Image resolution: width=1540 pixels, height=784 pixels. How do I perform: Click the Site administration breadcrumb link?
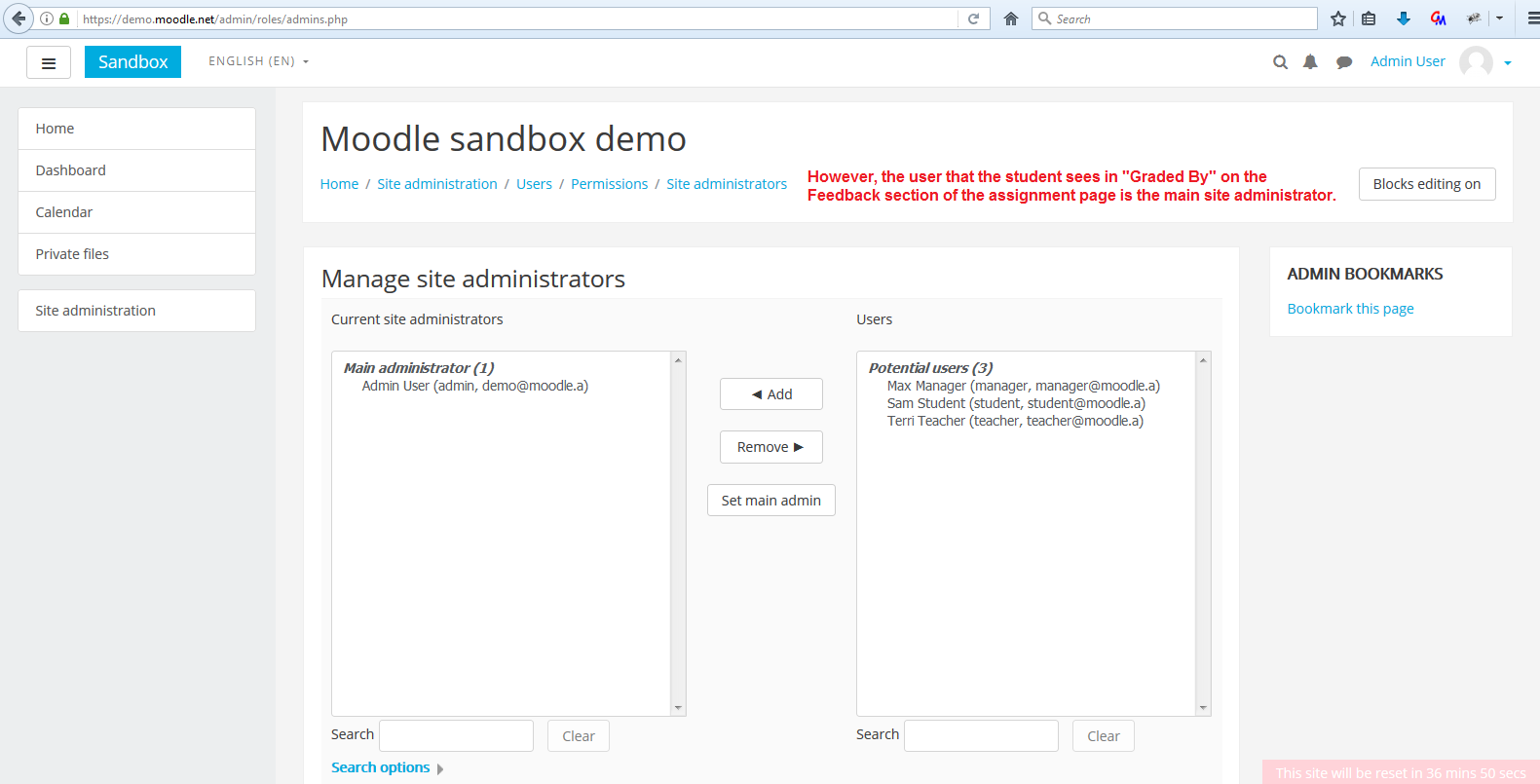click(x=437, y=184)
